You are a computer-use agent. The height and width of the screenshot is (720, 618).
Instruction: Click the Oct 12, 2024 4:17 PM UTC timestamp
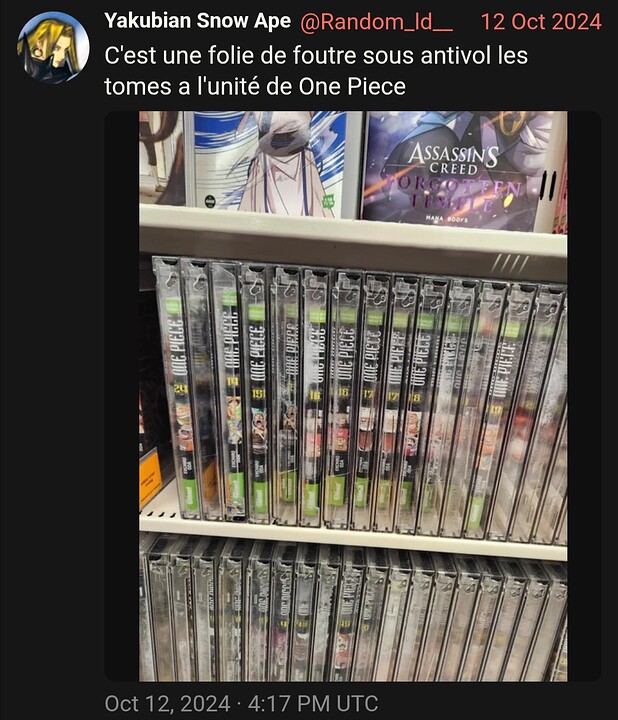point(242,703)
